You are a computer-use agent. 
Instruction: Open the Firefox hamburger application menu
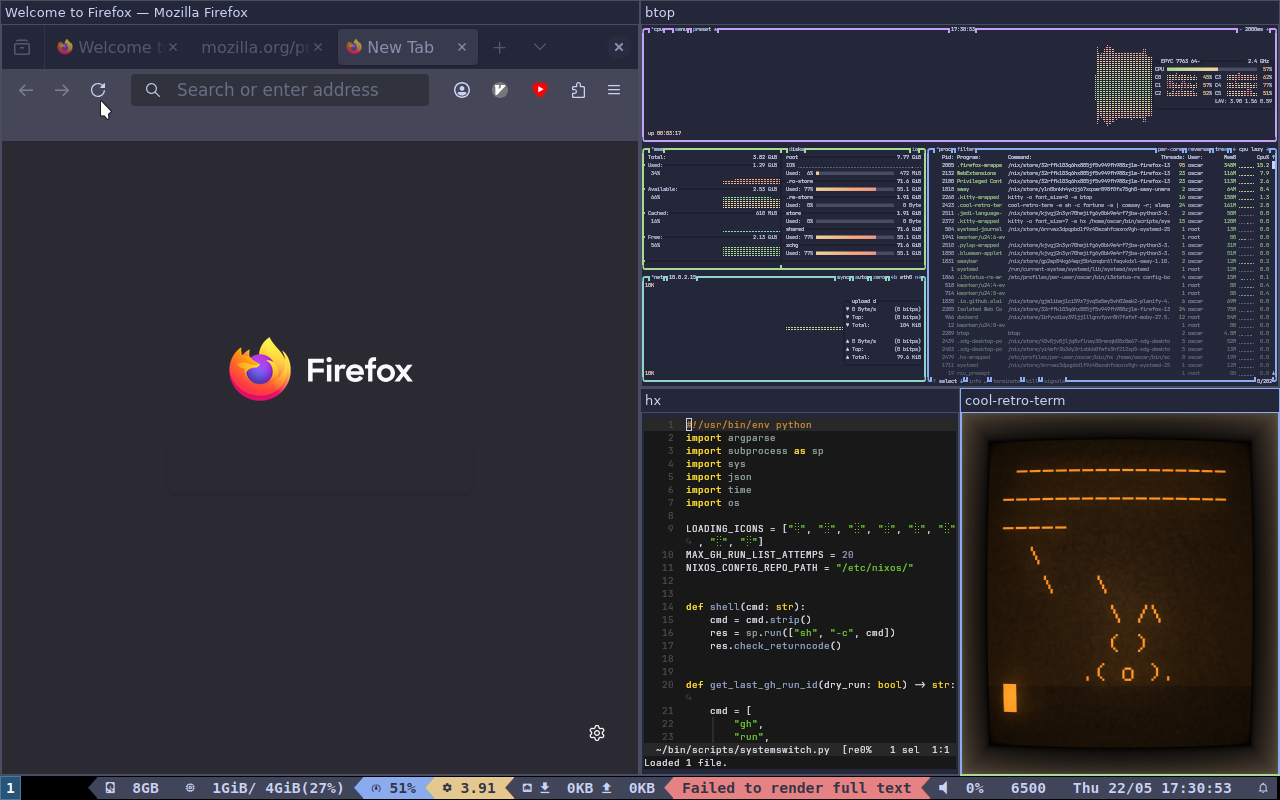[x=614, y=90]
